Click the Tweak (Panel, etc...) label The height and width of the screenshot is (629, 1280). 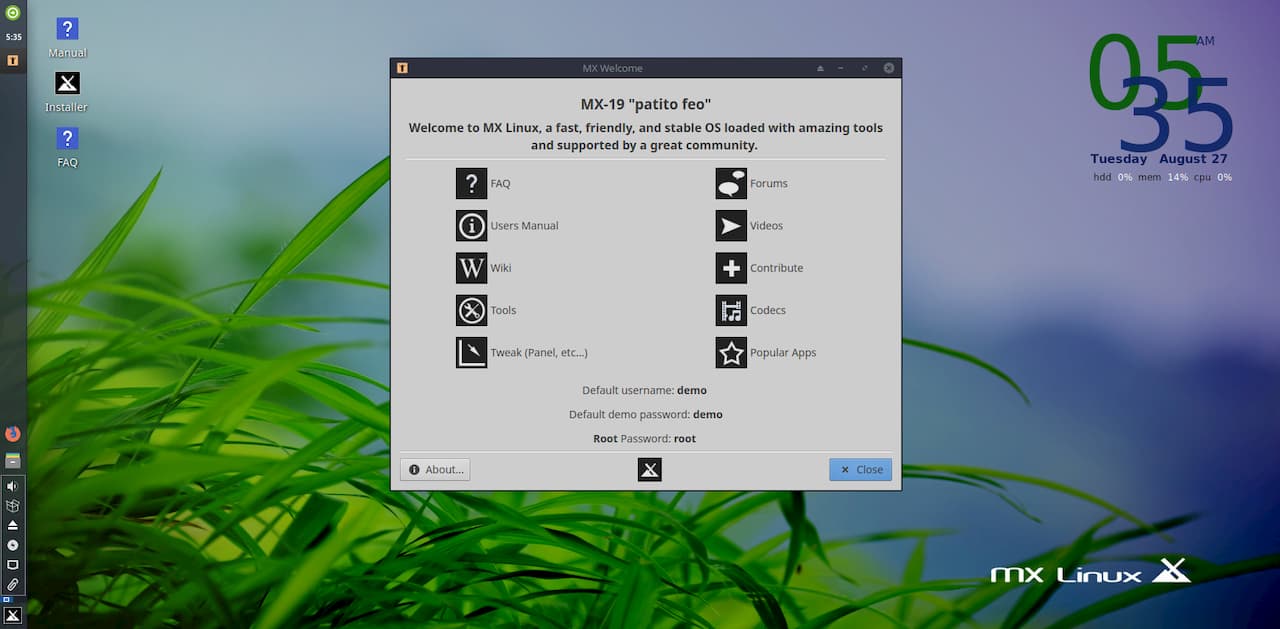(x=539, y=353)
